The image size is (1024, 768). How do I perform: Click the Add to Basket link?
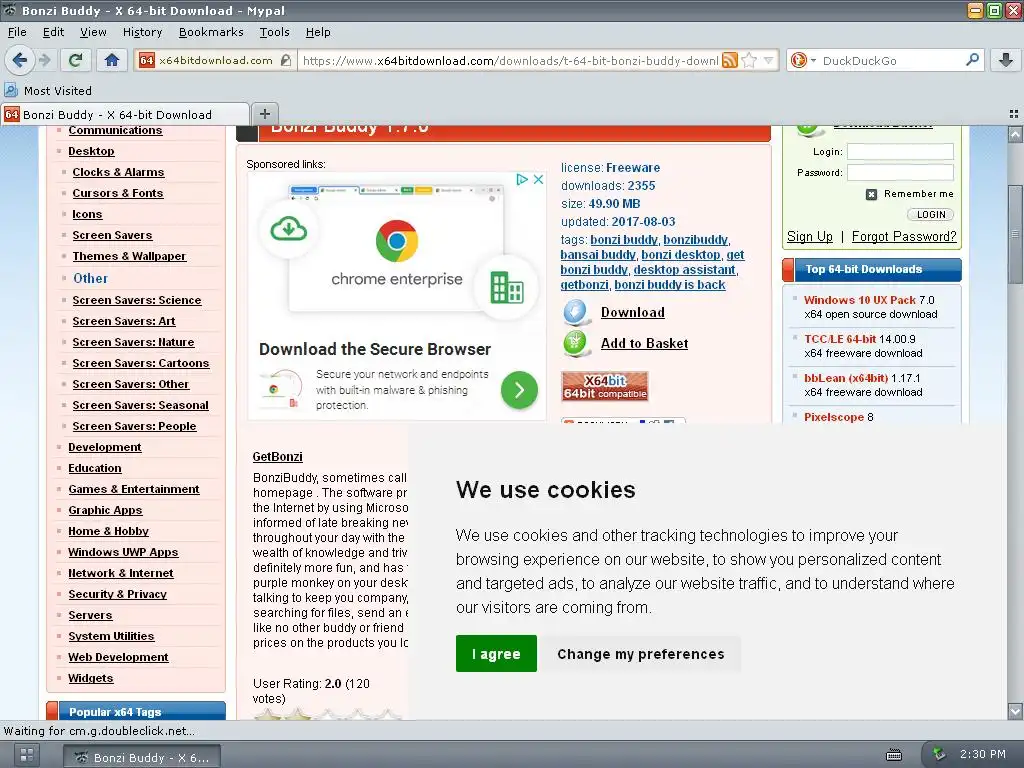click(645, 344)
